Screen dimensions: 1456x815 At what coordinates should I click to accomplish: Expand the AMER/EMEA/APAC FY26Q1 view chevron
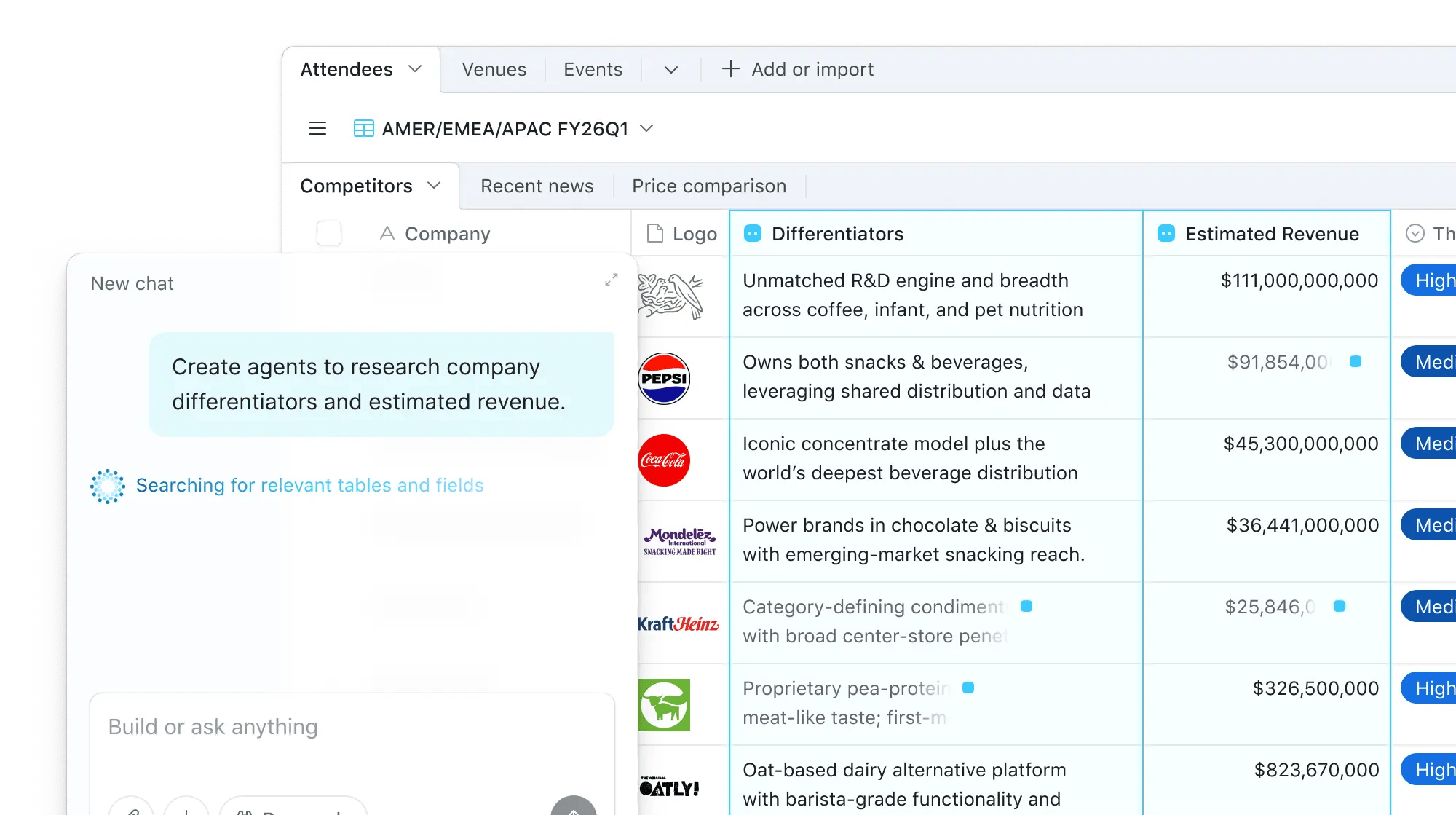(x=646, y=129)
